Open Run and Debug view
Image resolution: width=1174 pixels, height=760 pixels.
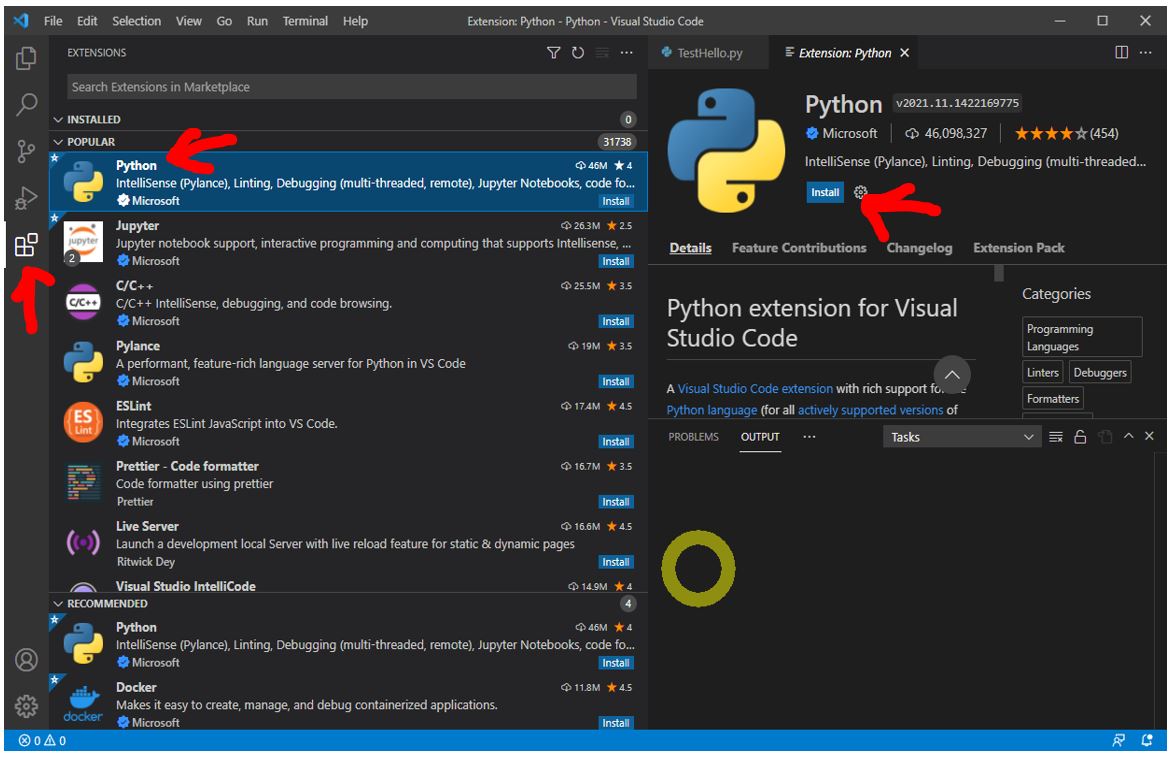pos(26,198)
